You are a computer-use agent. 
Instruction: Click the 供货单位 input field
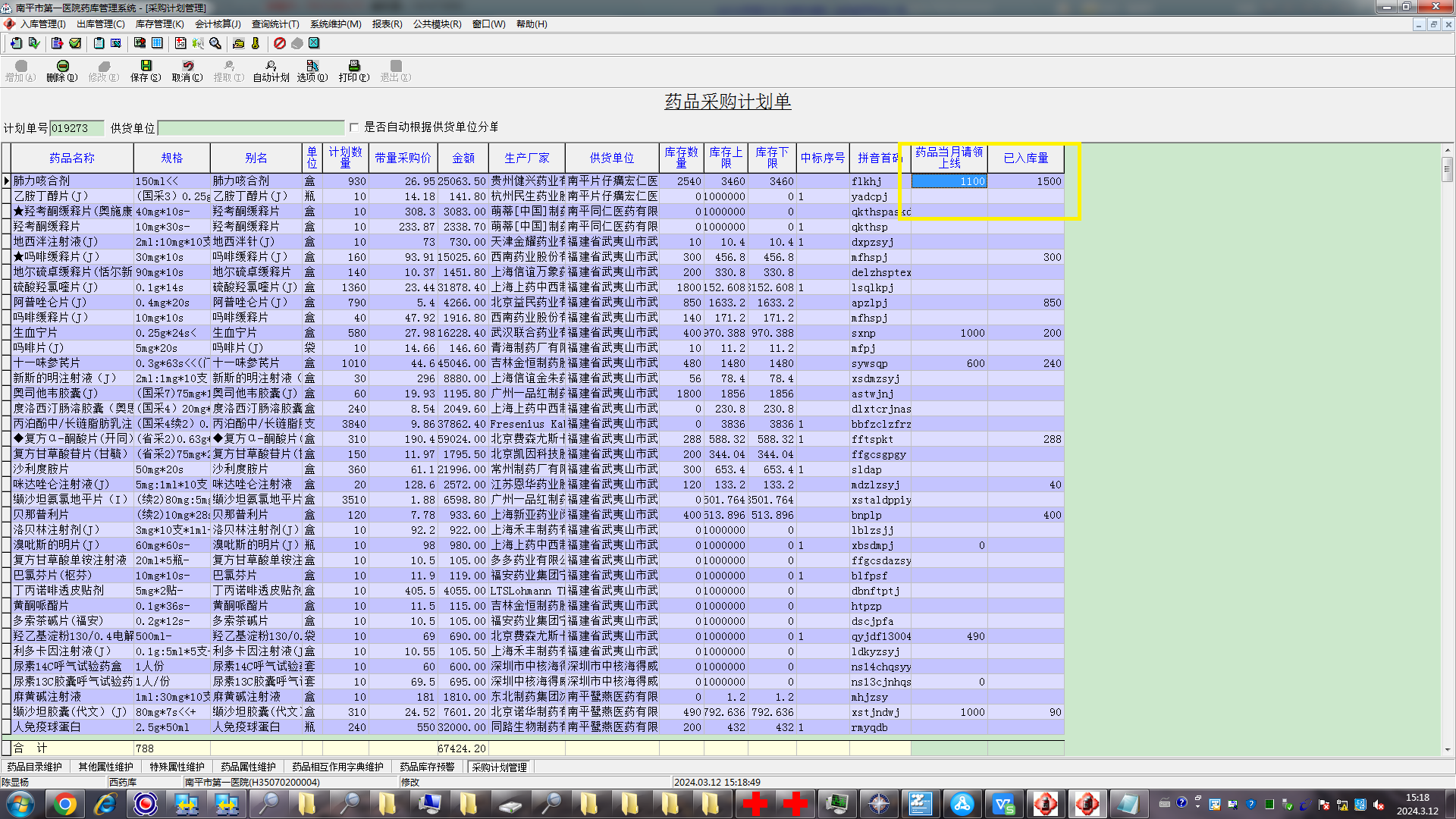point(251,128)
